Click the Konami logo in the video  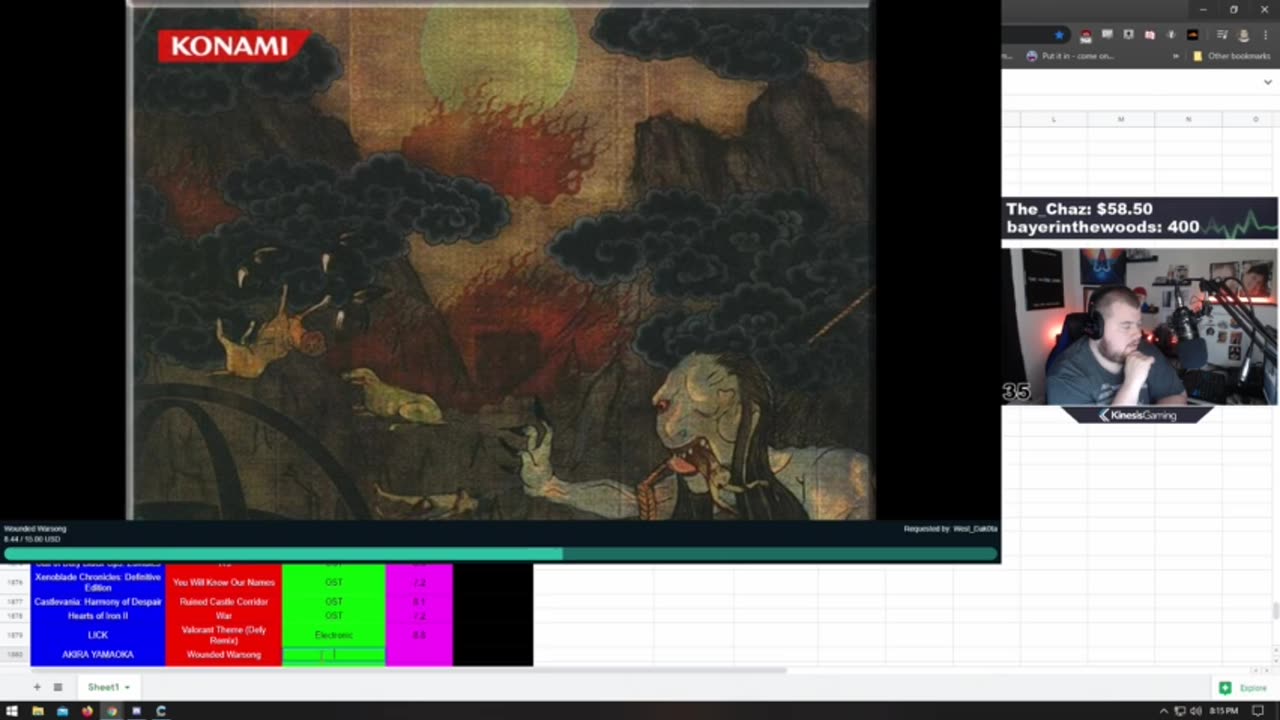point(233,45)
